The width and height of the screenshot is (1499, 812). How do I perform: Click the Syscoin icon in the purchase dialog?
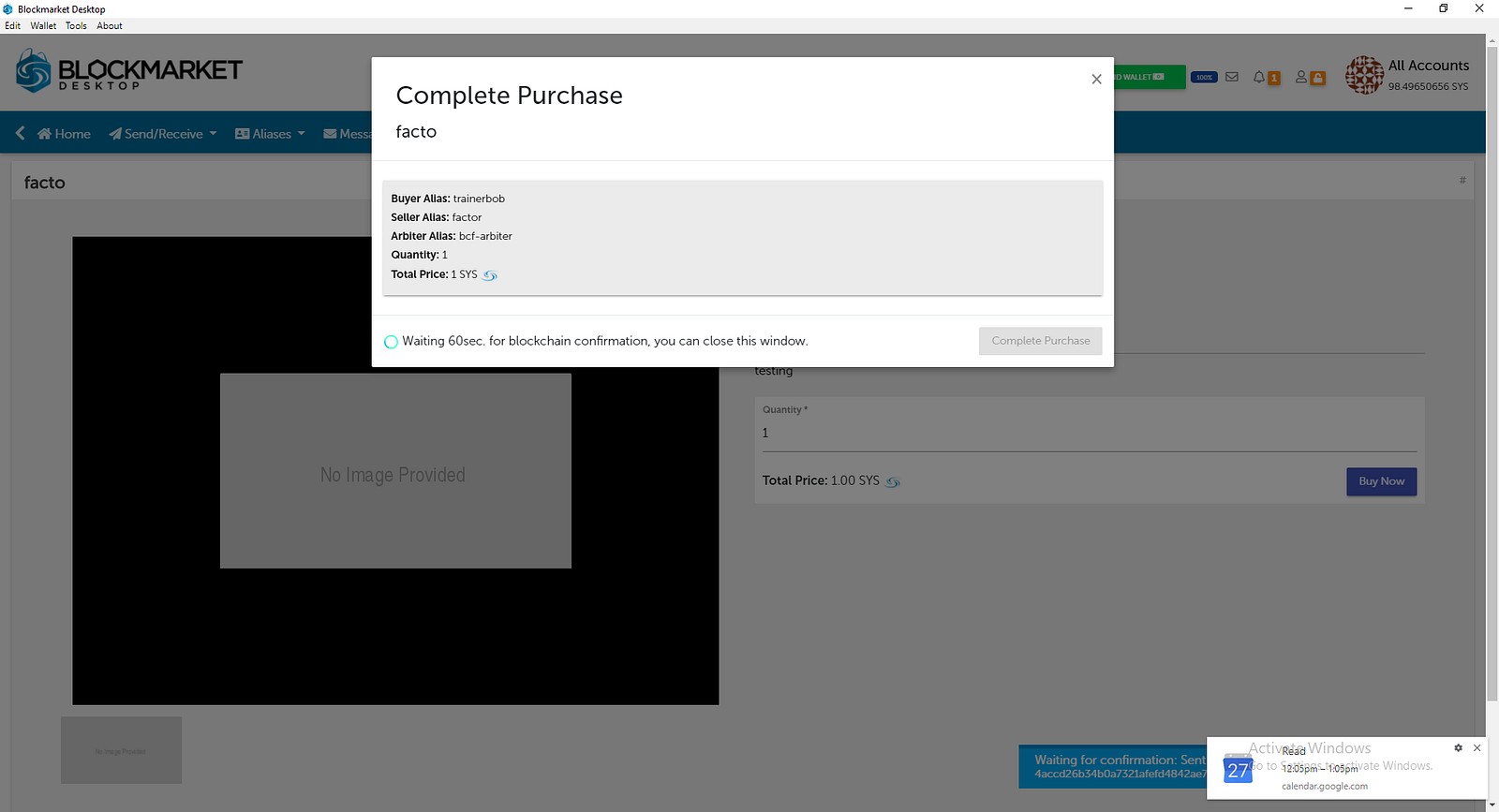click(490, 275)
